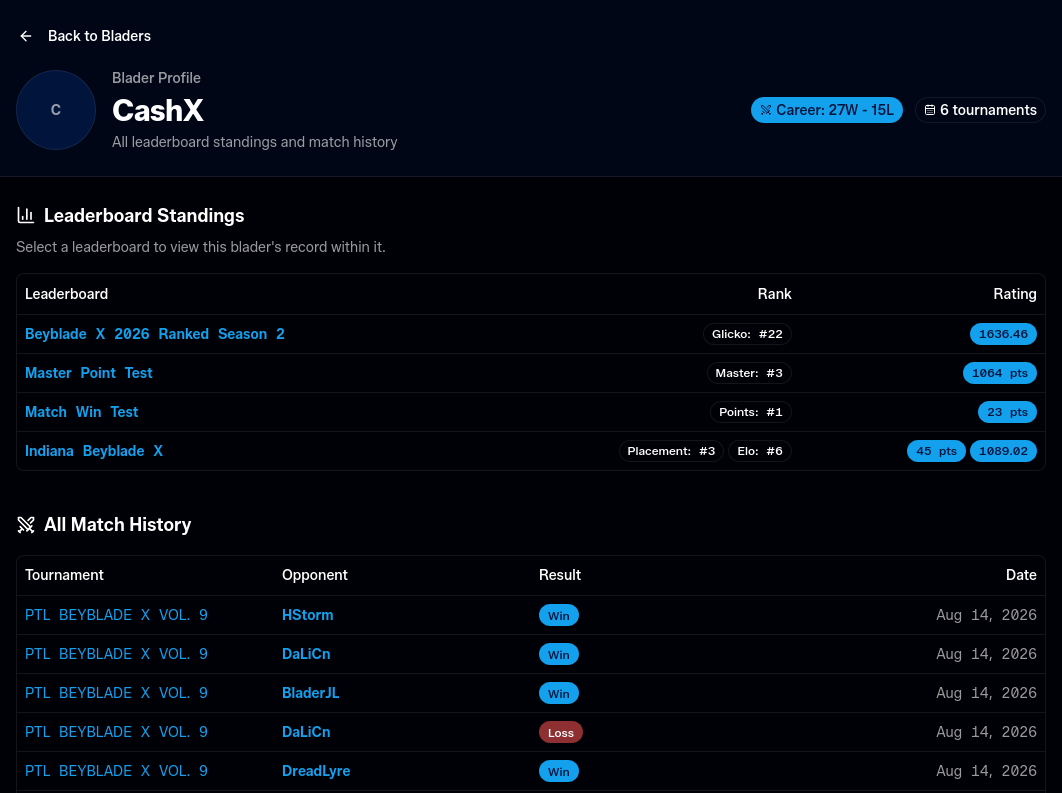
Task: Click the Tournament column header
Action: click(x=64, y=575)
